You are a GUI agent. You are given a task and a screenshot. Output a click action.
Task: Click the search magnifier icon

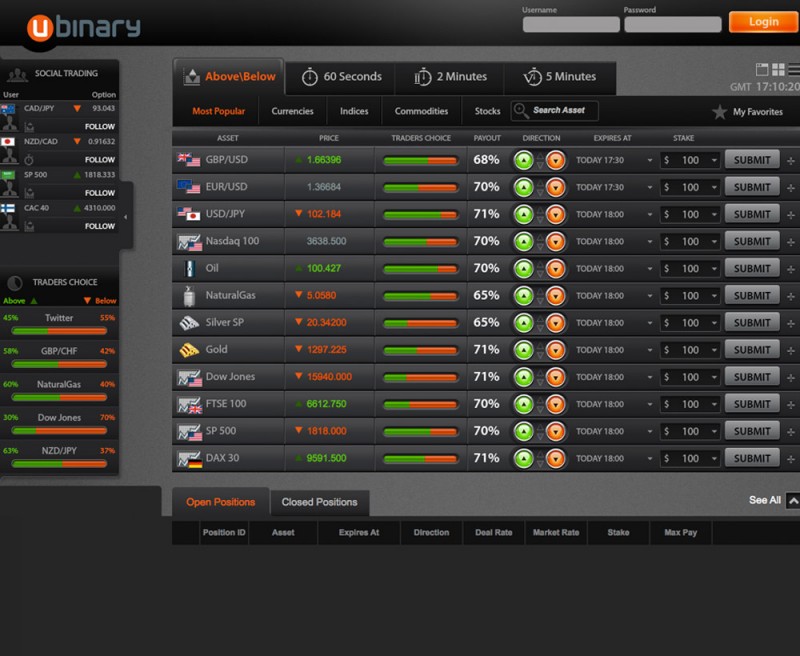click(x=520, y=110)
